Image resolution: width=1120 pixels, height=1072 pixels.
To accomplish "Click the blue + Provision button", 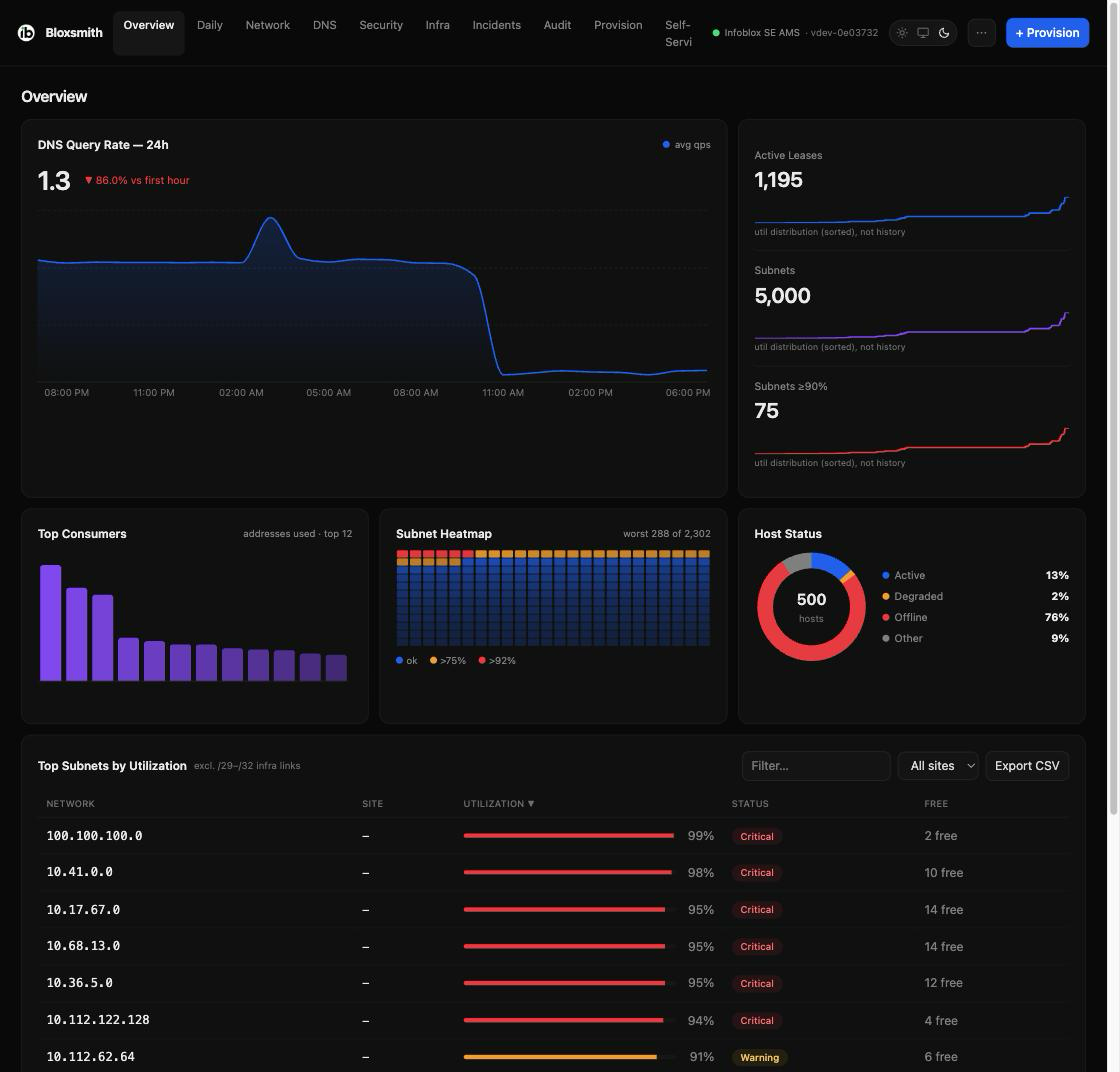I will [x=1047, y=33].
